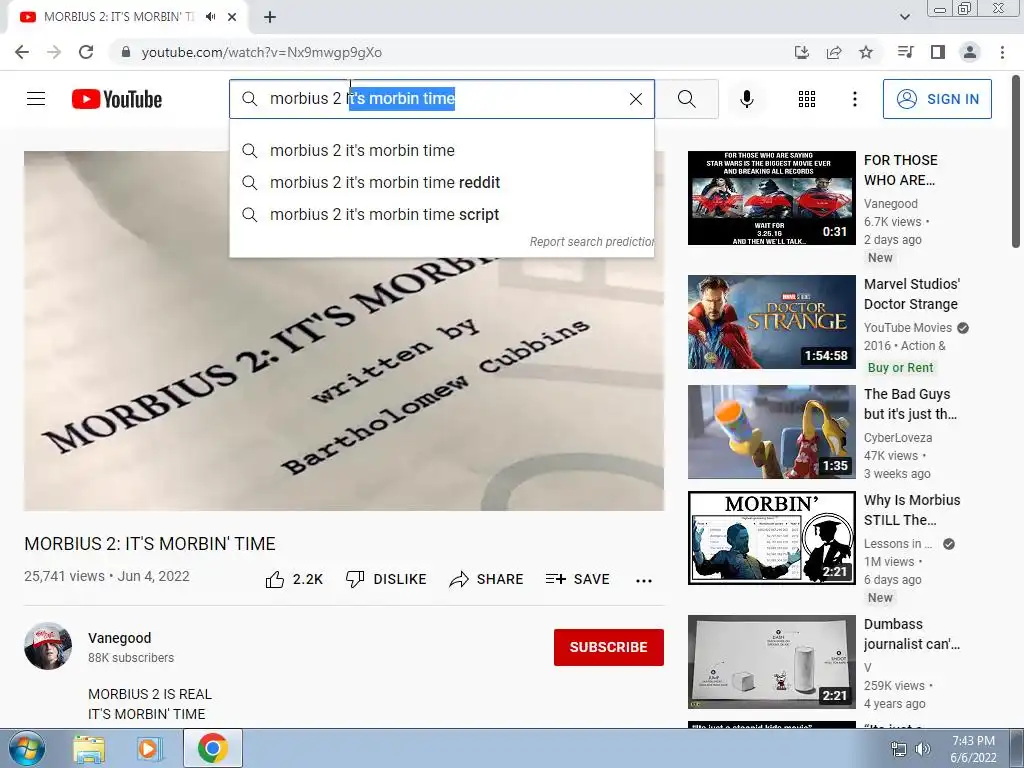The height and width of the screenshot is (768, 1024).
Task: Reload the page
Action: (x=86, y=52)
